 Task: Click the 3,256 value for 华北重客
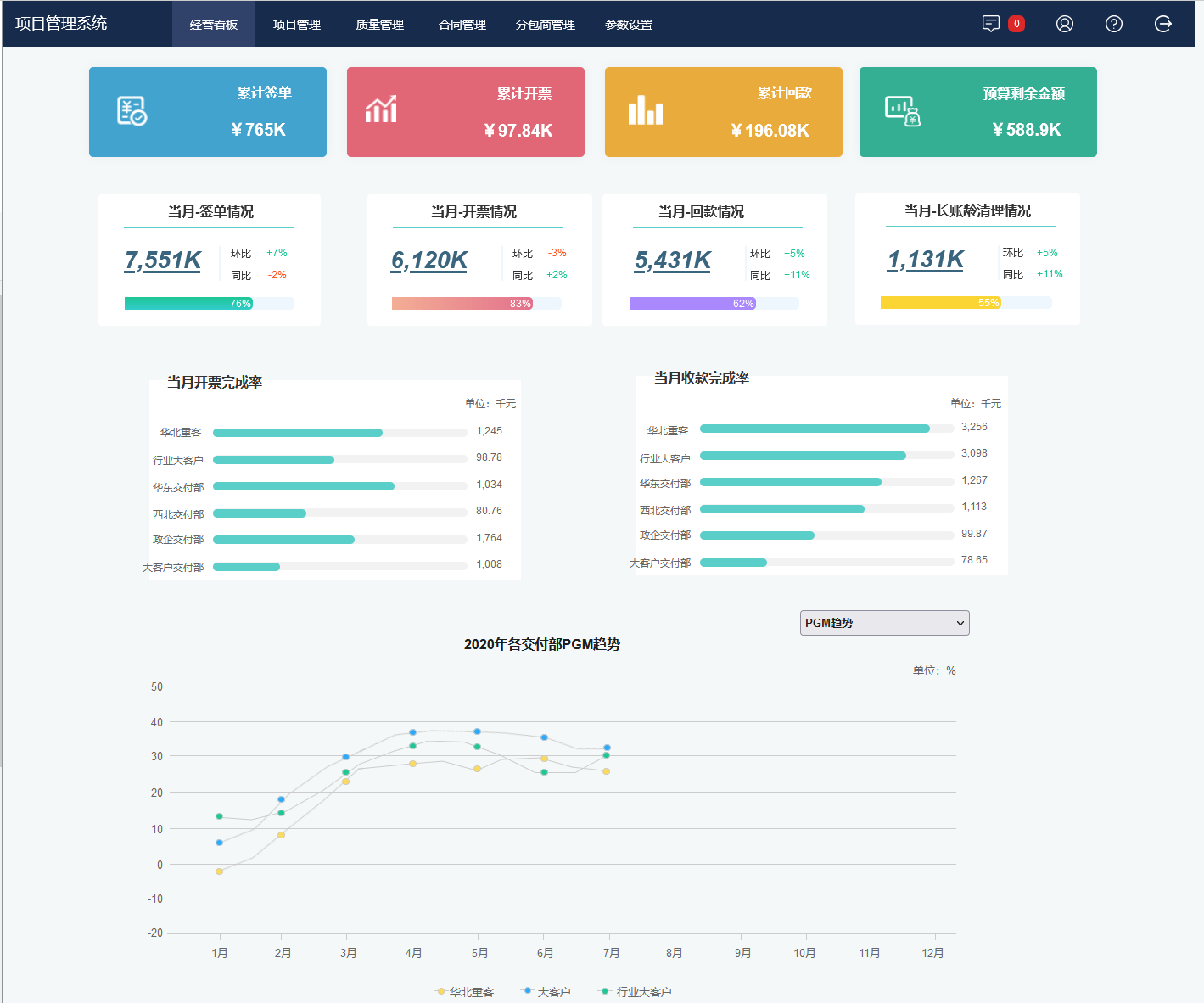(974, 427)
